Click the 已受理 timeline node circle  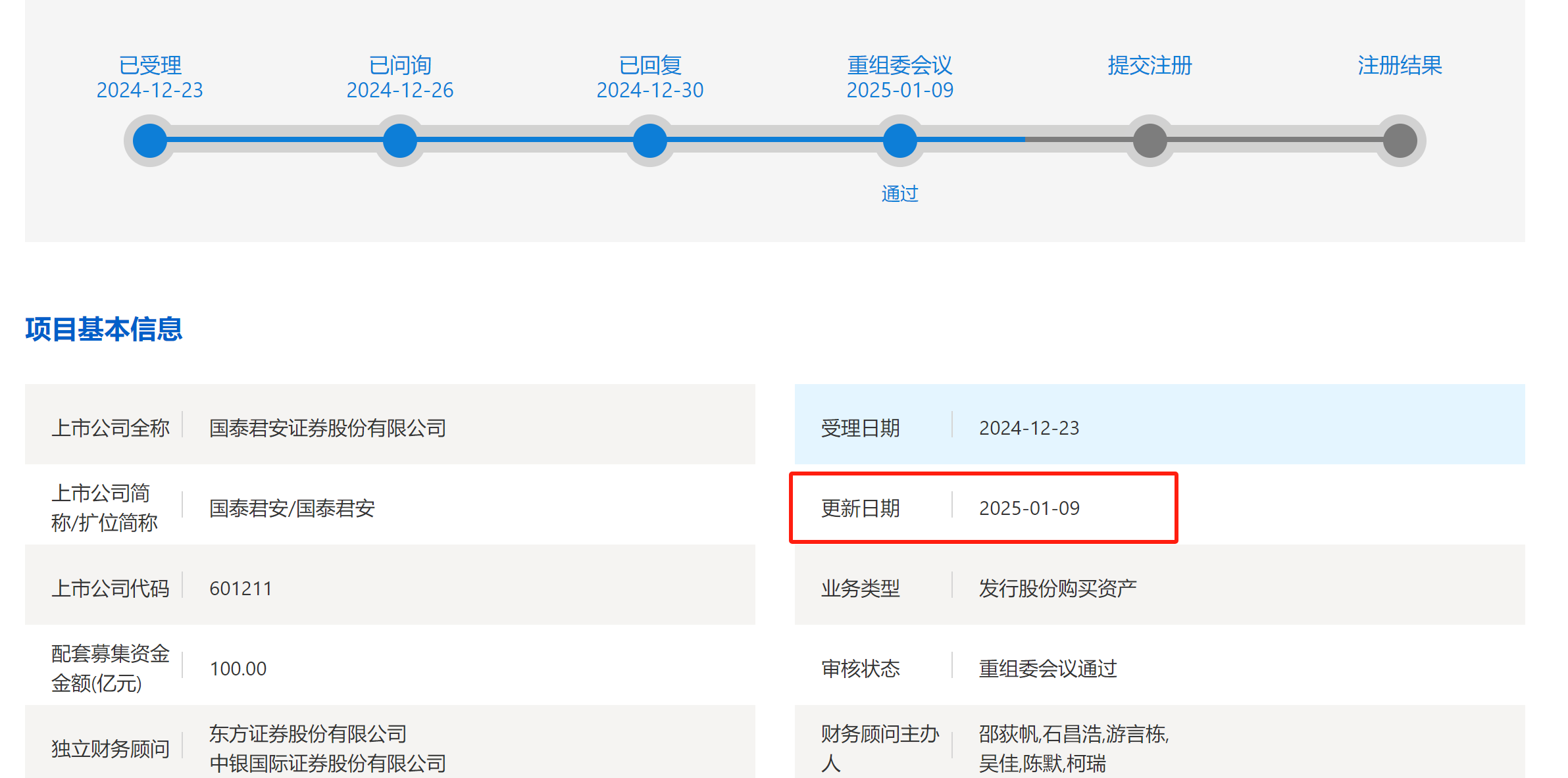pyautogui.click(x=150, y=140)
